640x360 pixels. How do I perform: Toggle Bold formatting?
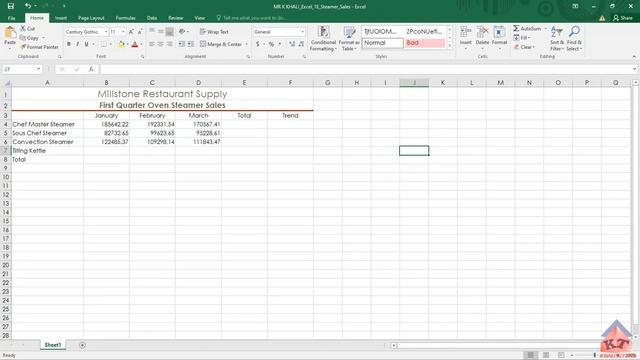tap(69, 44)
